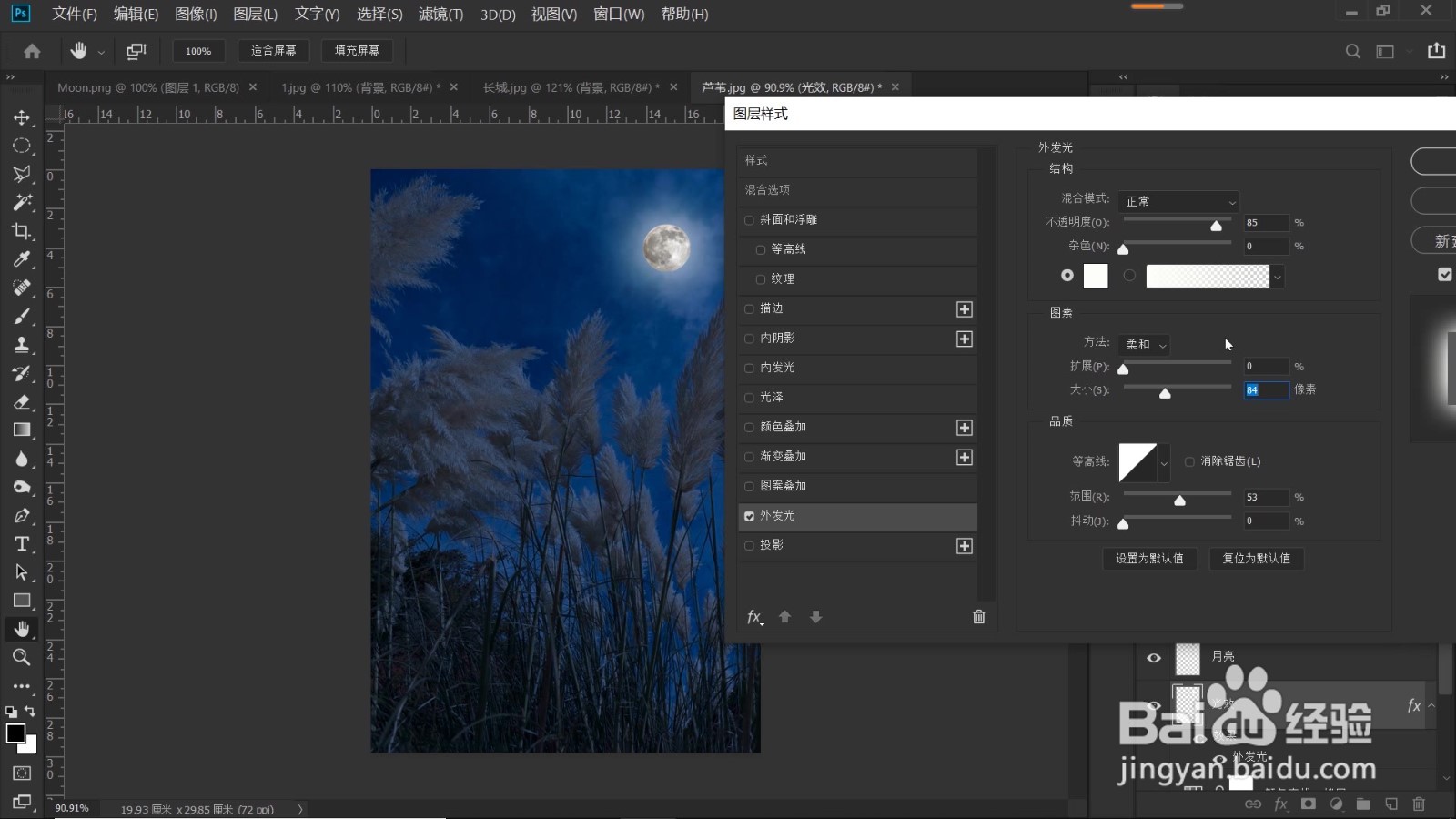Collapse the 光效 layer effects arrow
The image size is (1456, 819).
(1431, 705)
